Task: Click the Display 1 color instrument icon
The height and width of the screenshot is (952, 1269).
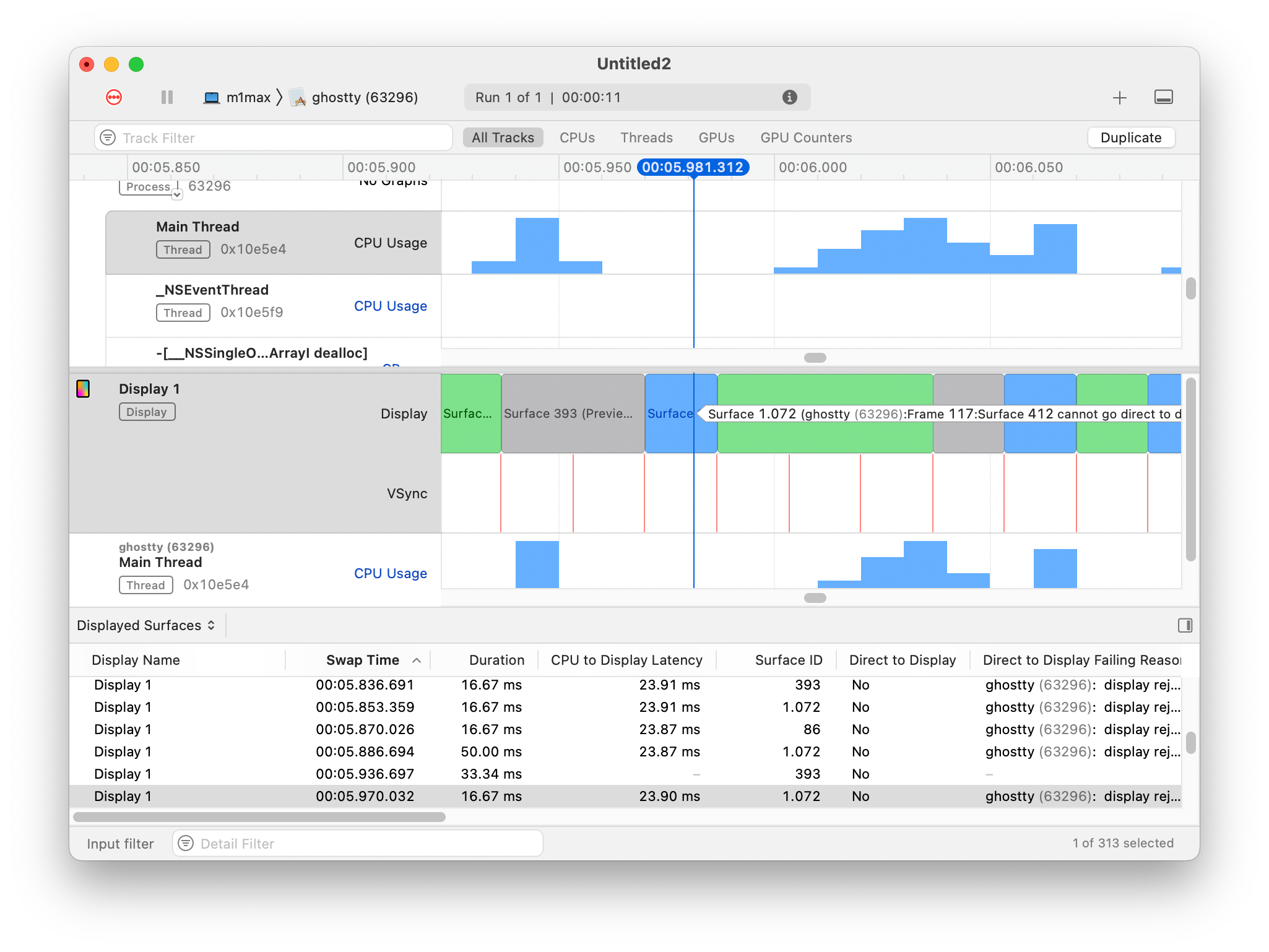Action: coord(83,389)
